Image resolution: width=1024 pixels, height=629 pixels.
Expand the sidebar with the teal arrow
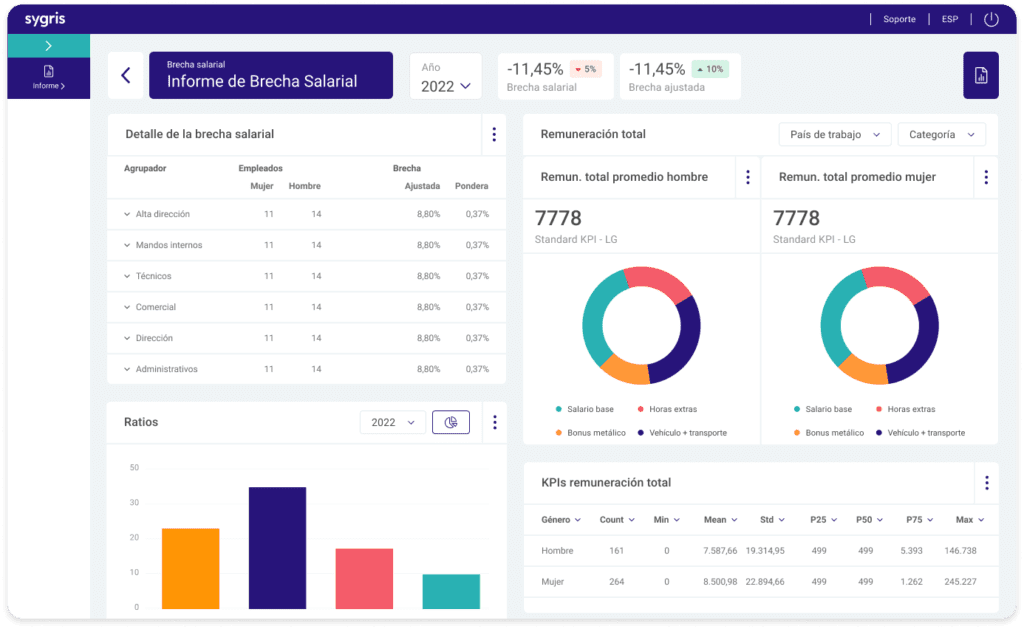point(48,46)
